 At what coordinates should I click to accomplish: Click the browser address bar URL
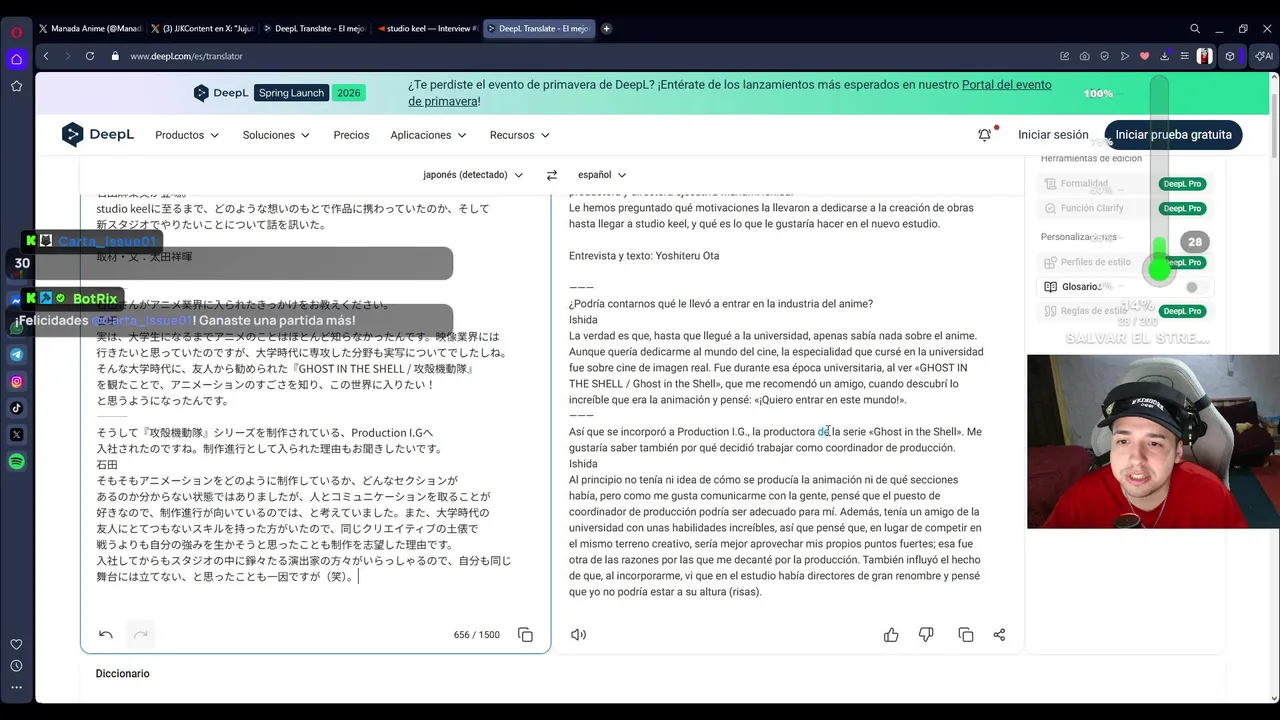click(x=186, y=56)
